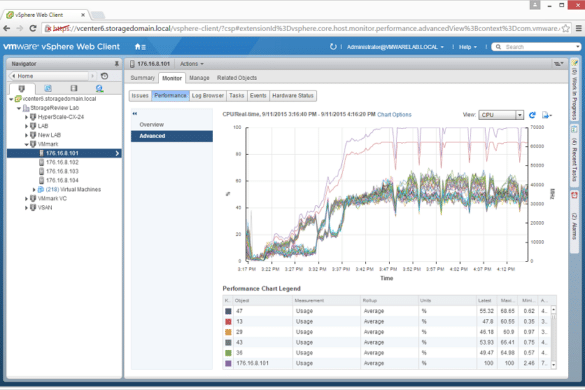Open the Summary tab
Viewport: 585px width, 390px height.
tap(143, 78)
